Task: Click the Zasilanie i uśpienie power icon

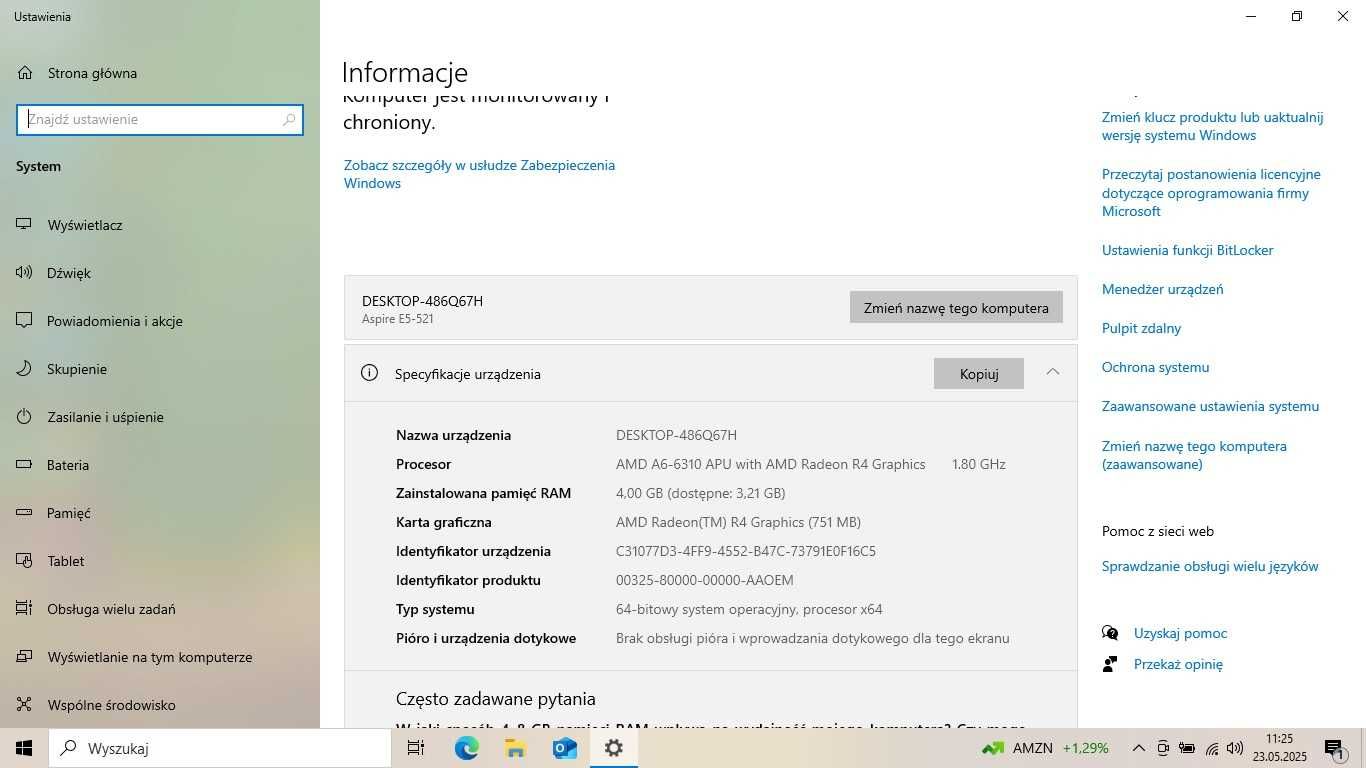Action: click(25, 417)
